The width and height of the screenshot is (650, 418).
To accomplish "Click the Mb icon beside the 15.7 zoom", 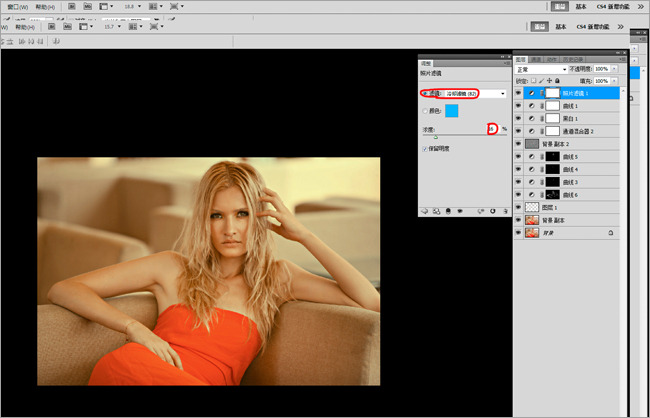I will [67, 27].
